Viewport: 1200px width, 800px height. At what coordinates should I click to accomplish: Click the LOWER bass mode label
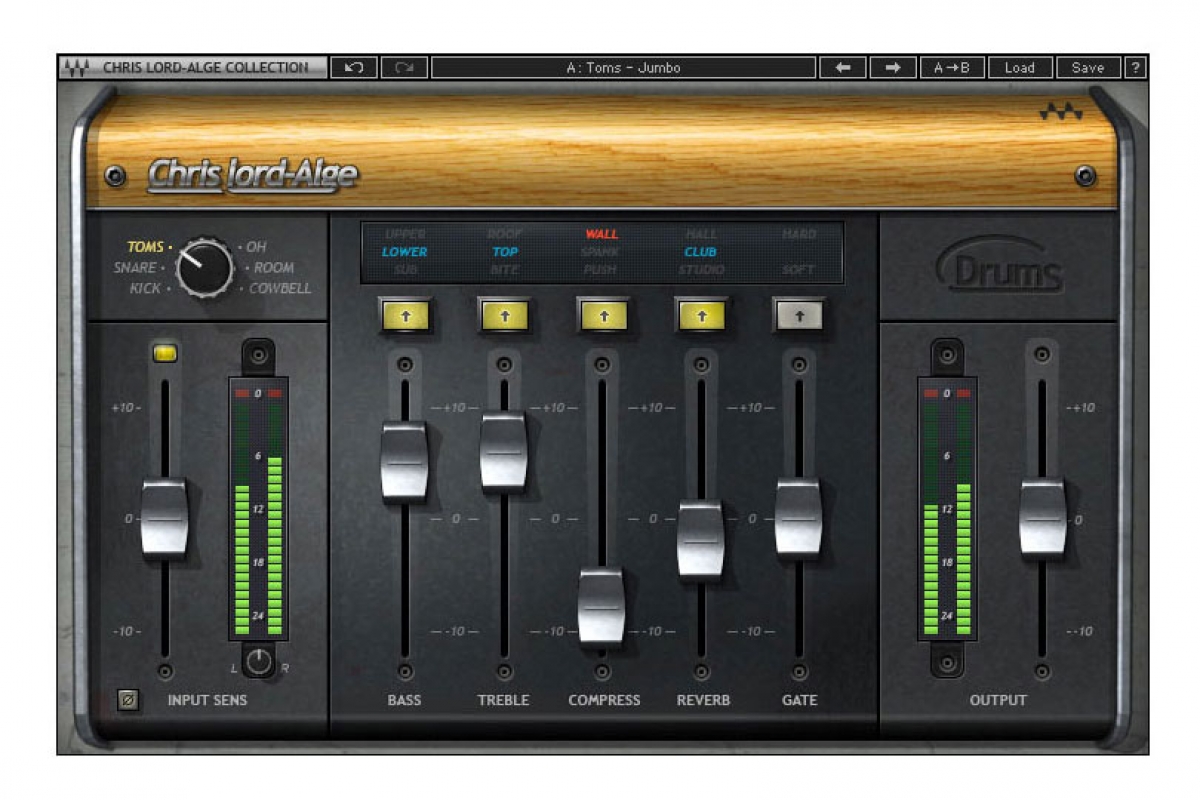click(x=404, y=252)
